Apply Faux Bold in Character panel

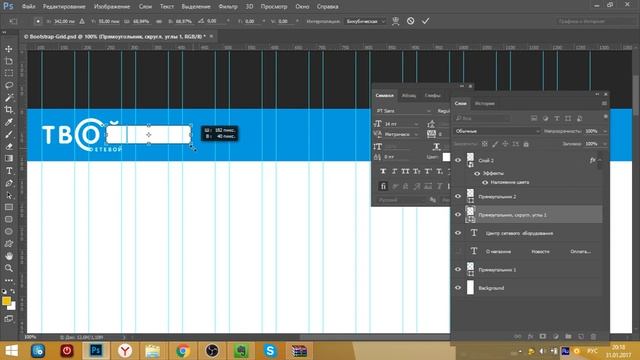pos(383,171)
